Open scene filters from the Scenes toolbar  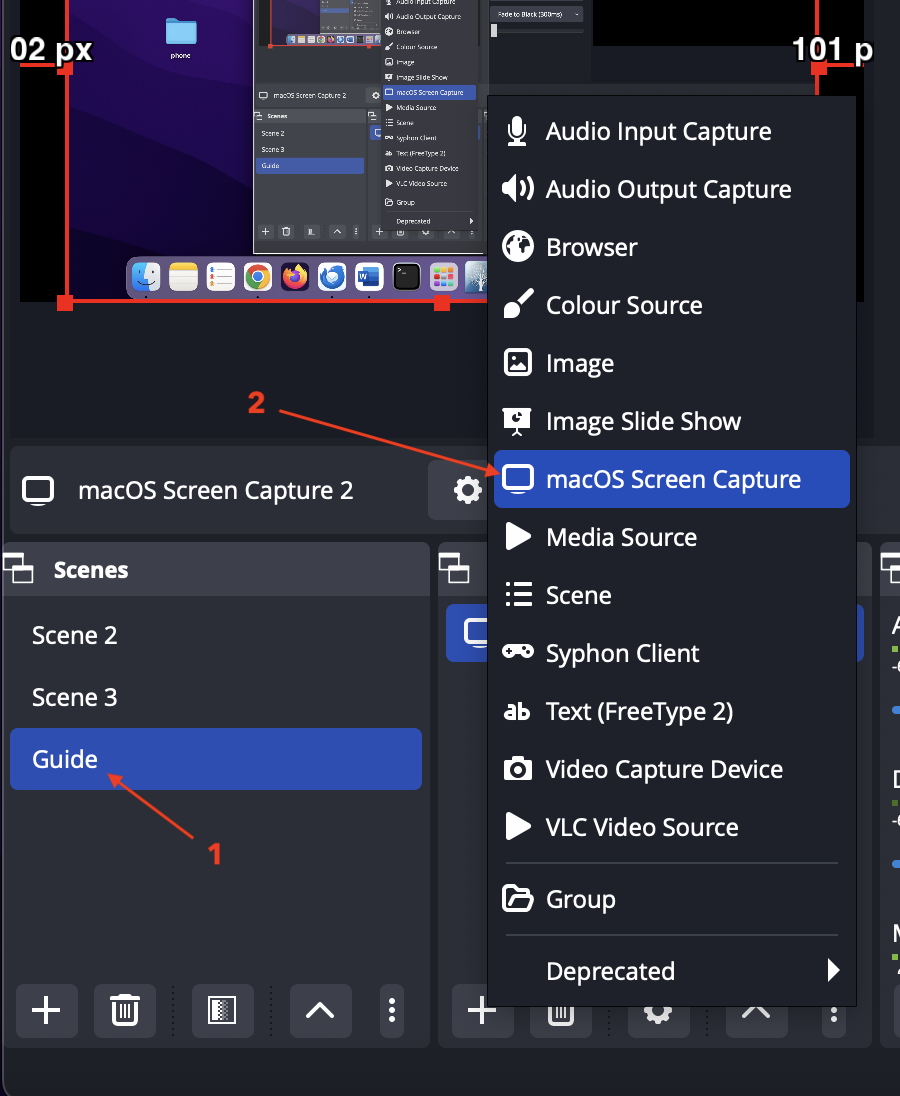[x=222, y=1011]
